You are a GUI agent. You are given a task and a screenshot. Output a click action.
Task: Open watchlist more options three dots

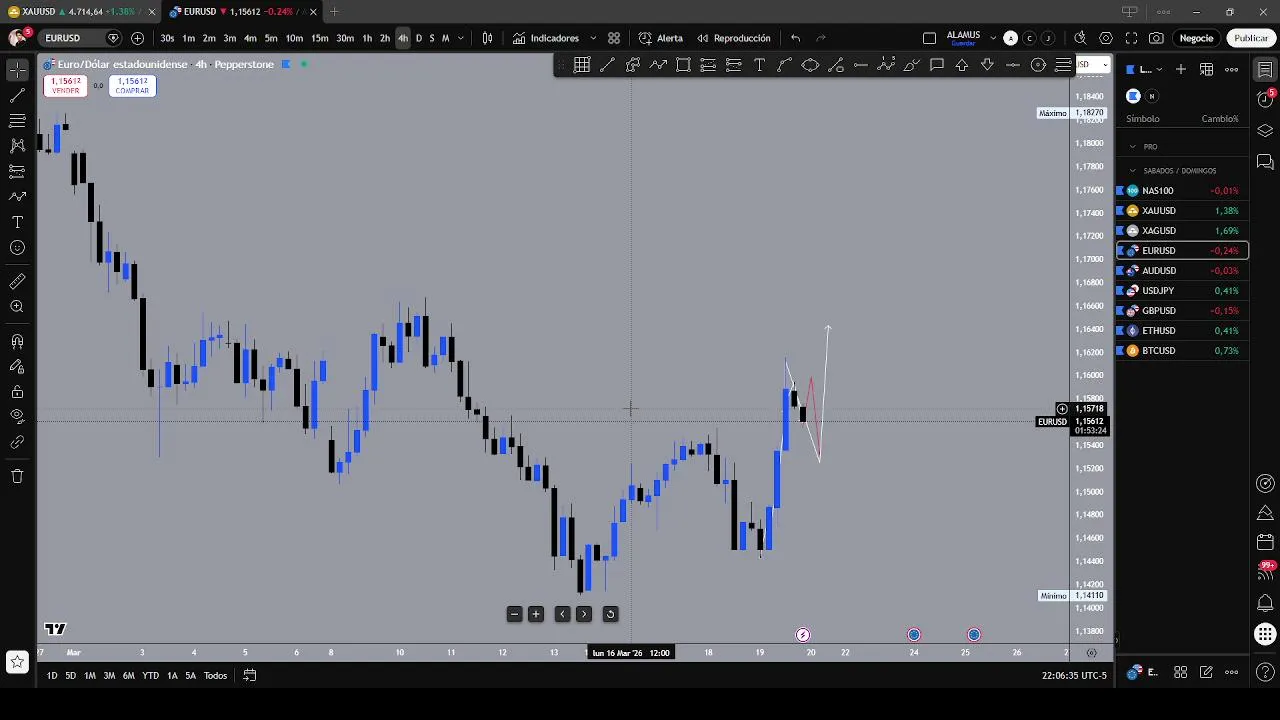coord(1232,69)
